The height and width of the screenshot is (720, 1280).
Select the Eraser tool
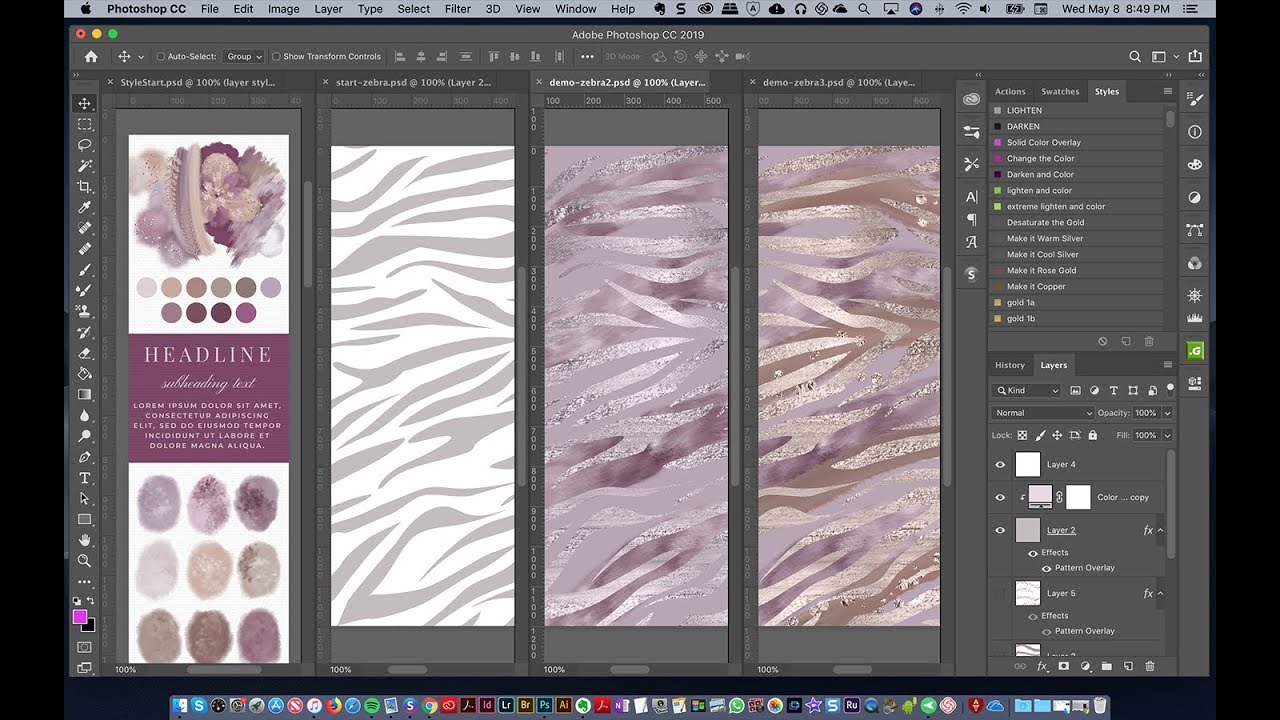[85, 352]
